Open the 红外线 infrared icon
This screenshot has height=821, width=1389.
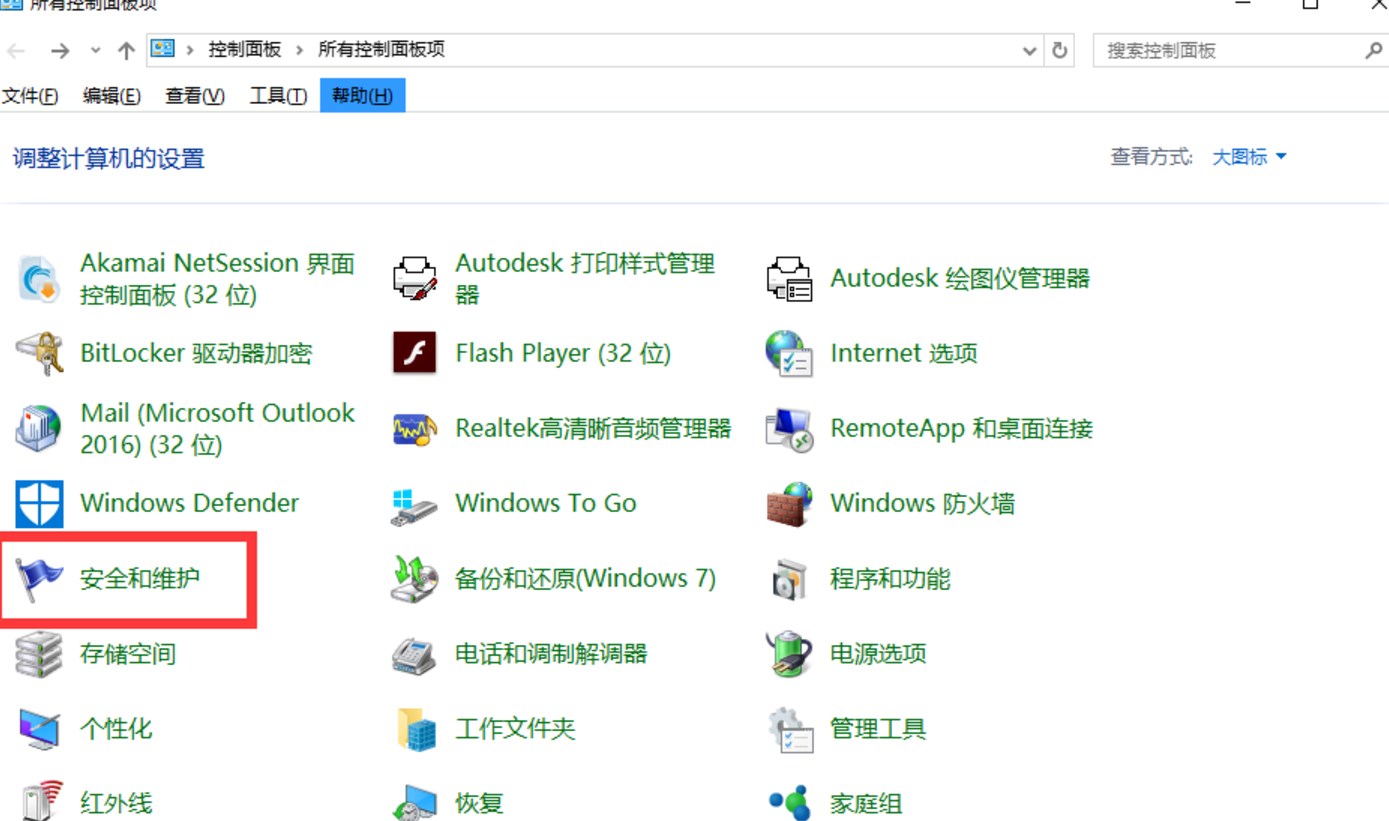click(40, 802)
